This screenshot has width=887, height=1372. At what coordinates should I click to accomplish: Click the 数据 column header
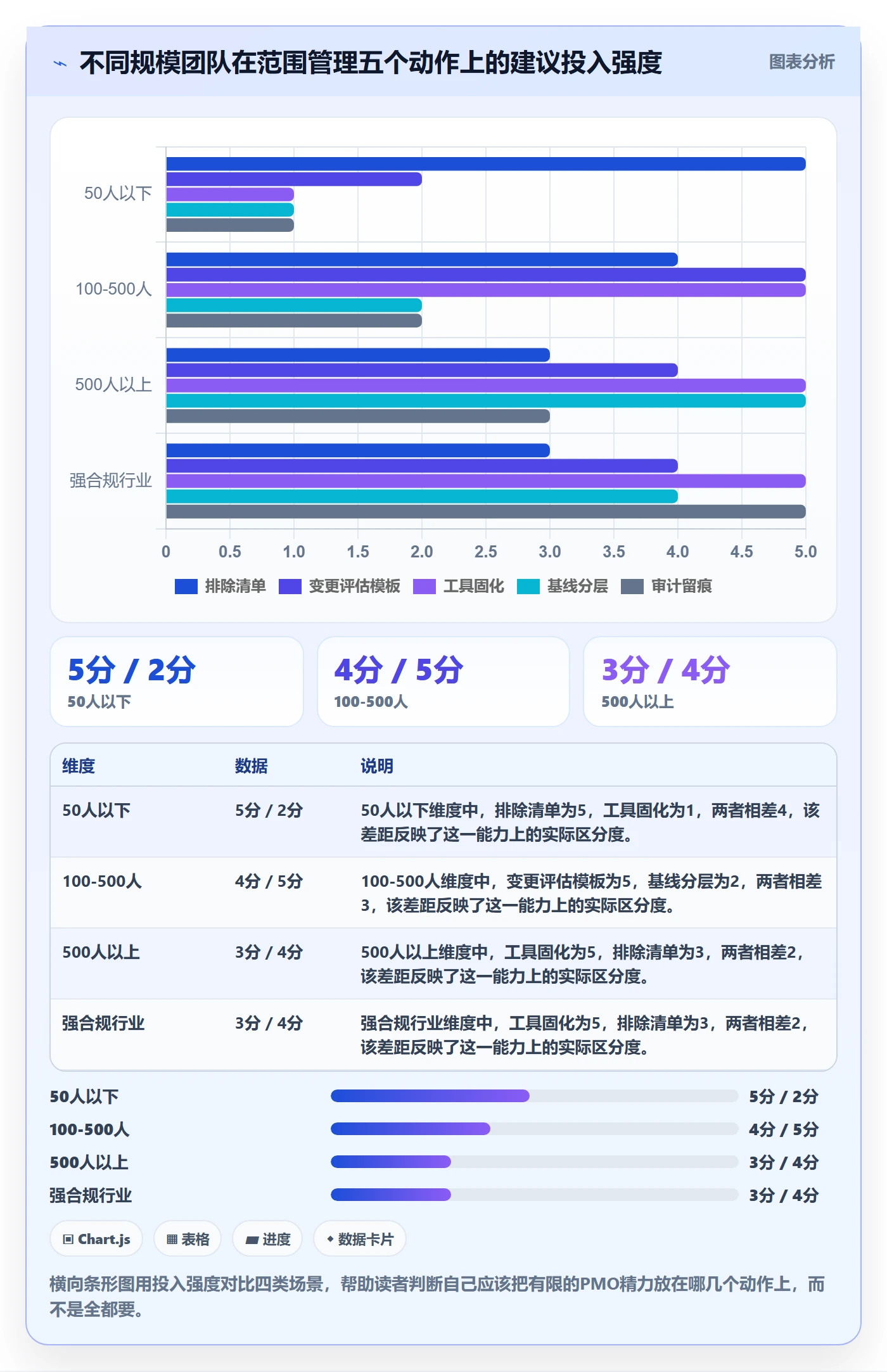[x=252, y=766]
